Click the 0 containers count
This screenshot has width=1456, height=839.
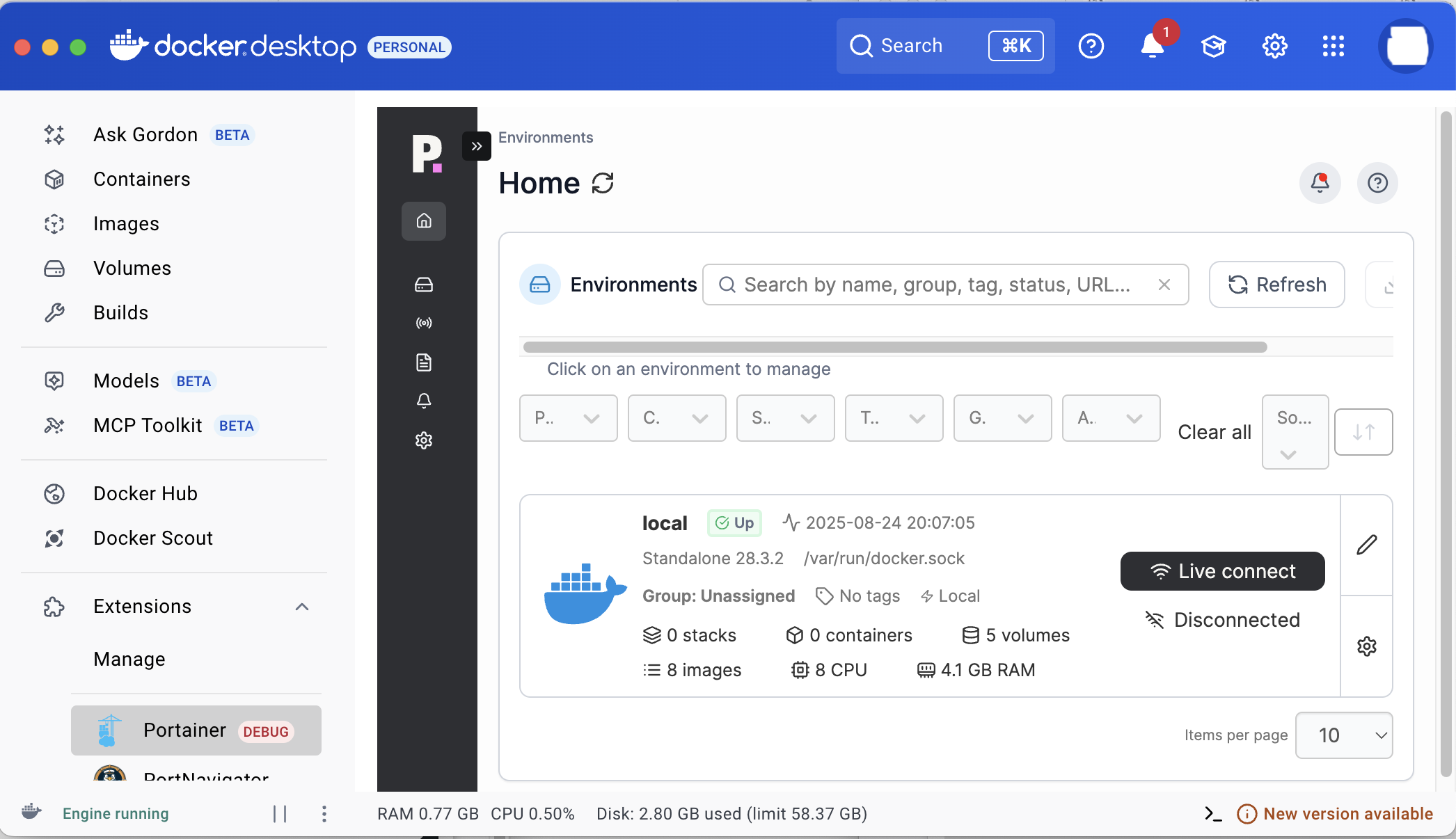[849, 635]
